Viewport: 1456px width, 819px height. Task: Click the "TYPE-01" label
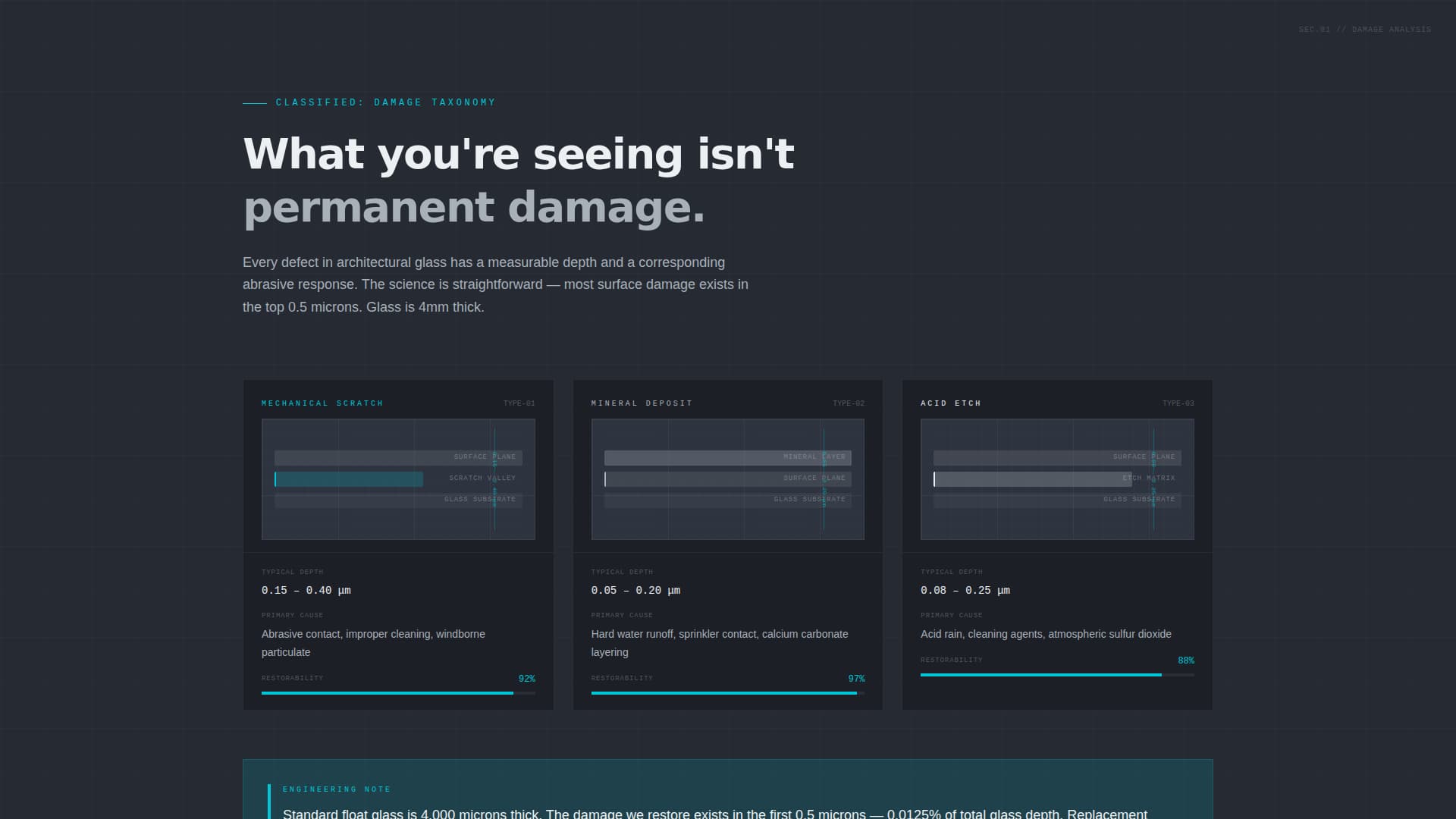tap(519, 403)
